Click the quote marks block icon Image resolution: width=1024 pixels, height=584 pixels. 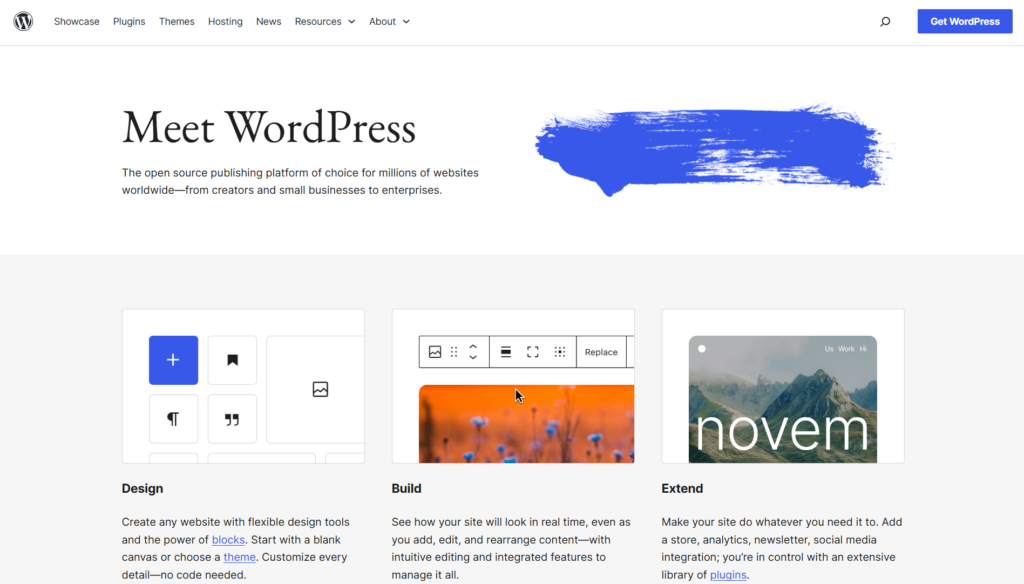tap(232, 419)
